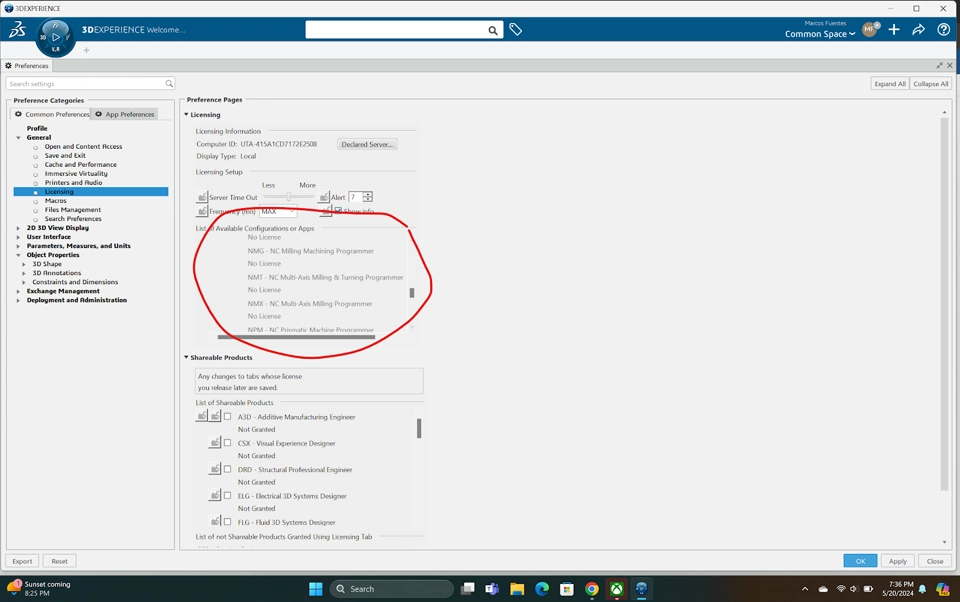
Task: Open Windows Start menu
Action: click(315, 589)
